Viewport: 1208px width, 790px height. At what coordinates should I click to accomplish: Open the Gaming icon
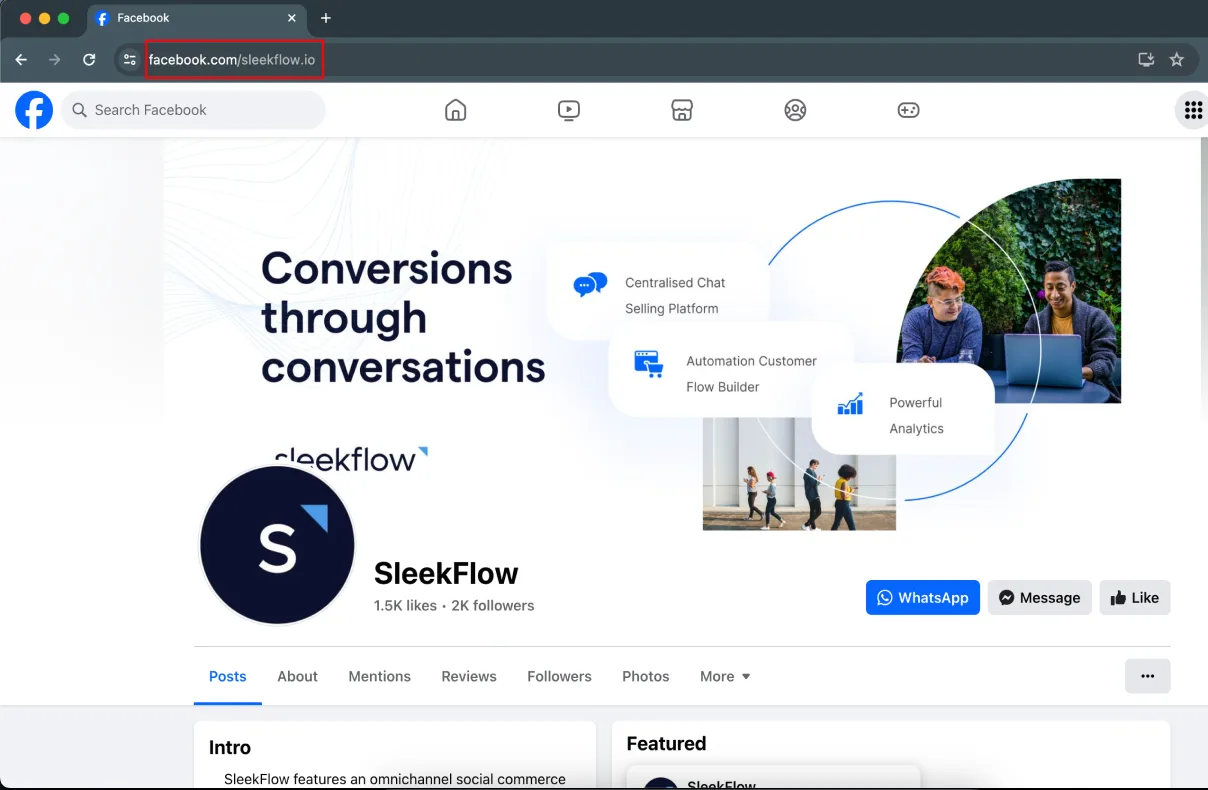tap(908, 110)
